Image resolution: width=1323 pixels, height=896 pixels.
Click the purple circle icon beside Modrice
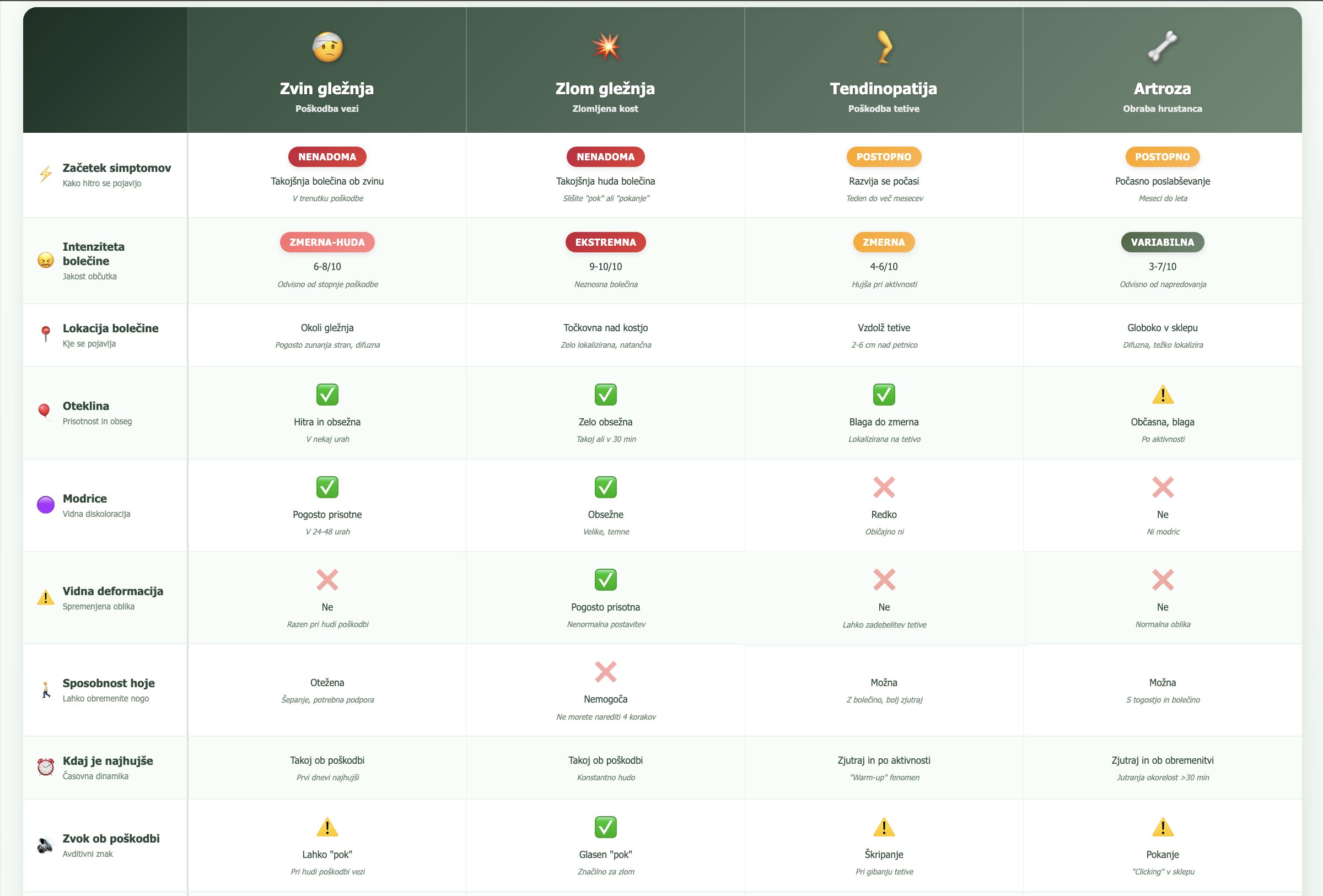46,505
